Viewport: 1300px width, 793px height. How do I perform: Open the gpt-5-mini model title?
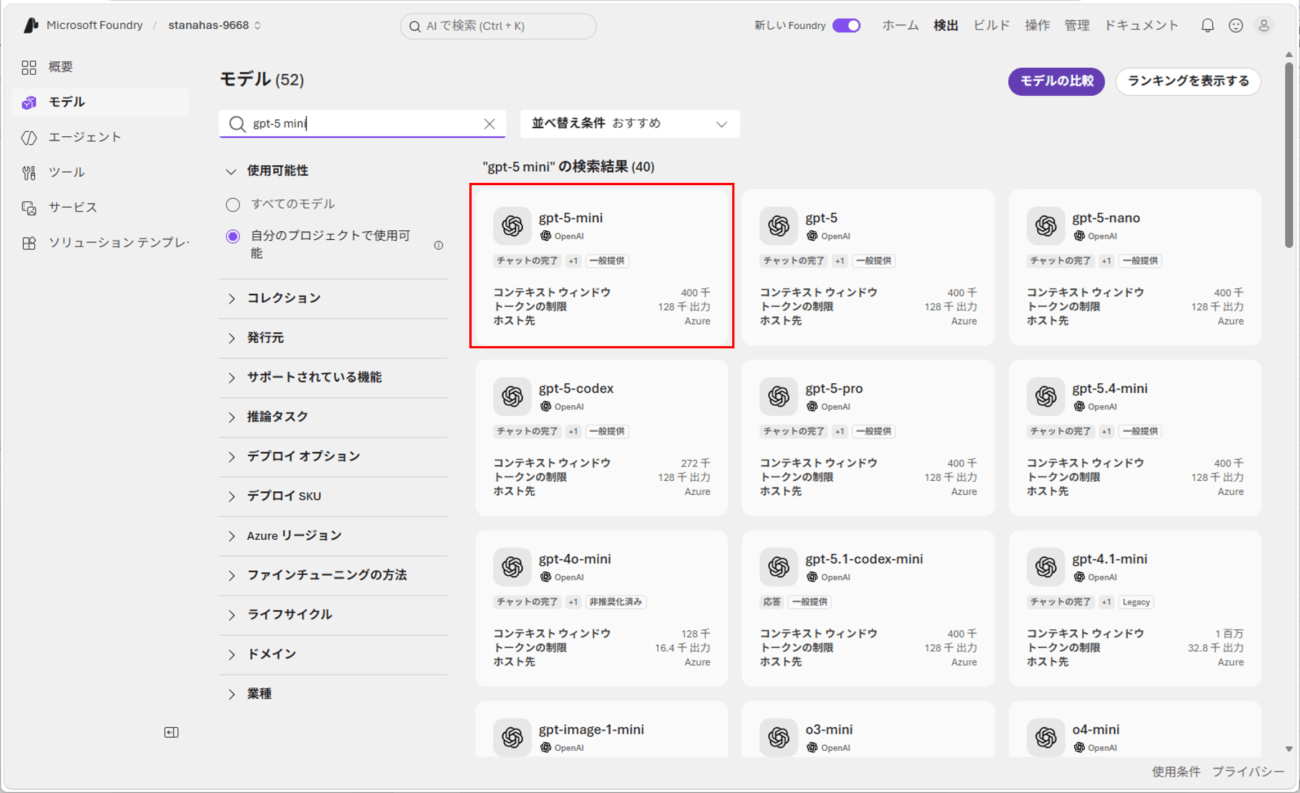point(571,218)
